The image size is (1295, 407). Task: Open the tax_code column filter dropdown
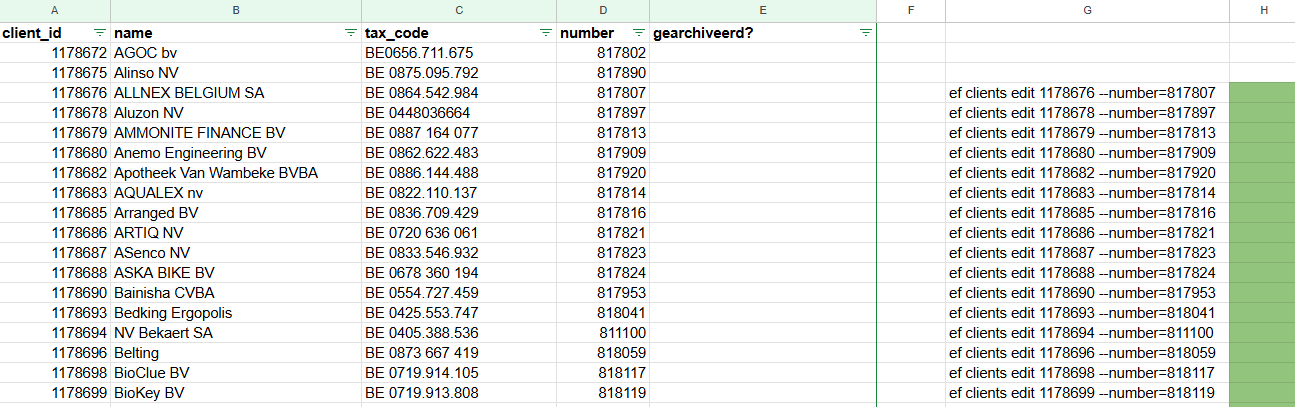pos(545,33)
